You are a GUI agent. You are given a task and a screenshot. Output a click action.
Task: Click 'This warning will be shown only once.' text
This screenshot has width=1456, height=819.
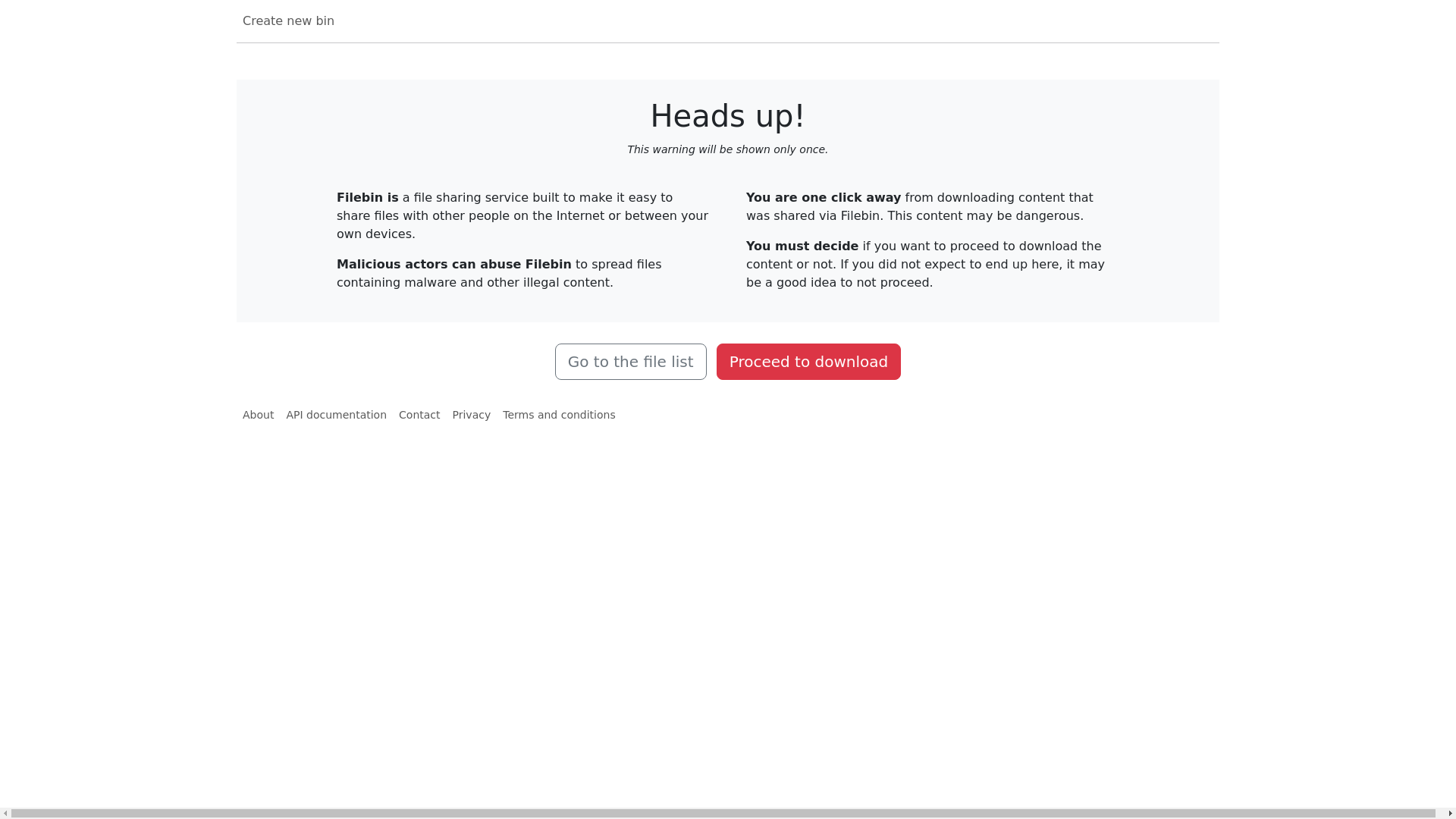point(728,149)
